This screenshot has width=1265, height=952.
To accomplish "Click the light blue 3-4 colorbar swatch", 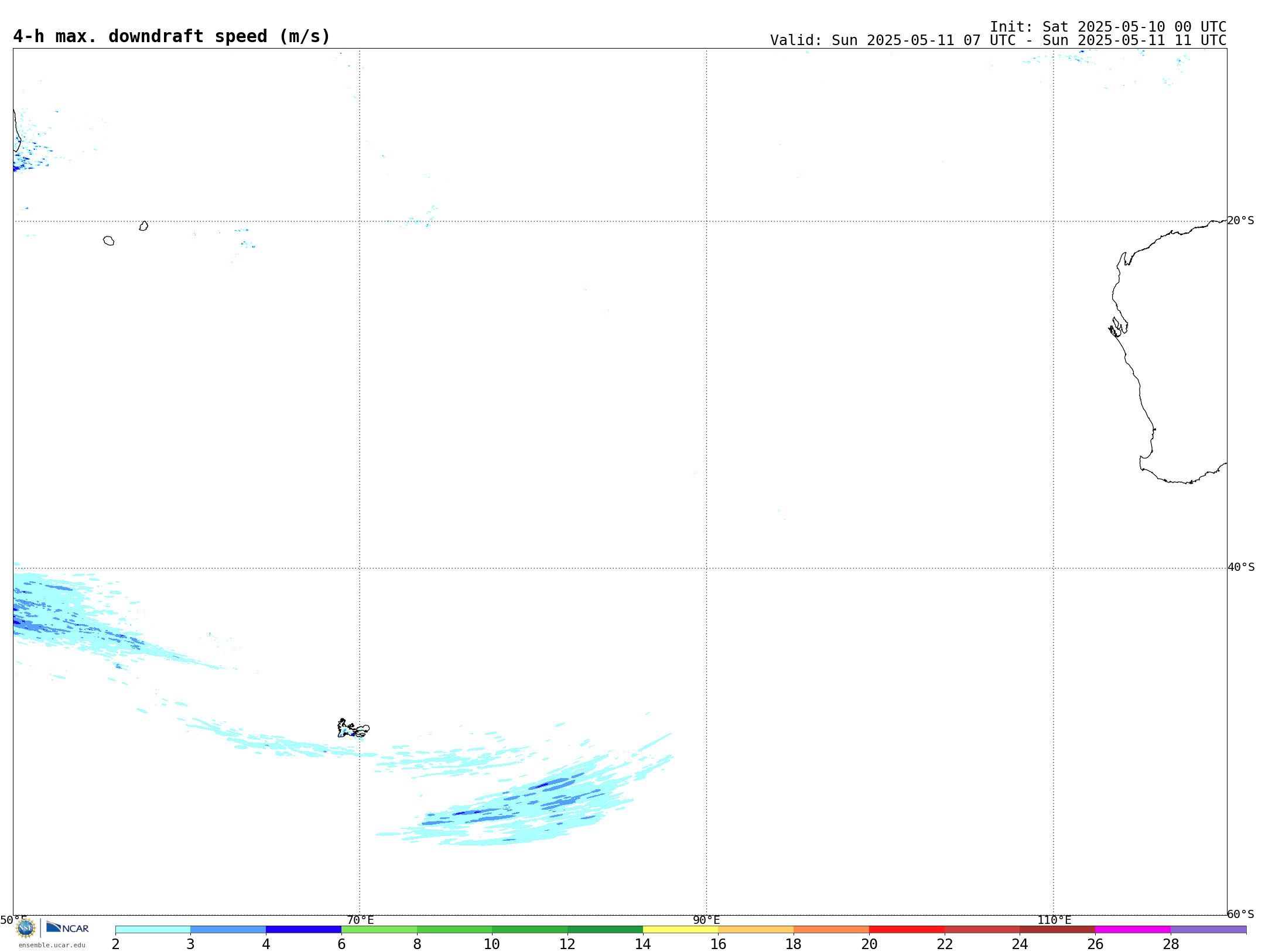I will (228, 929).
